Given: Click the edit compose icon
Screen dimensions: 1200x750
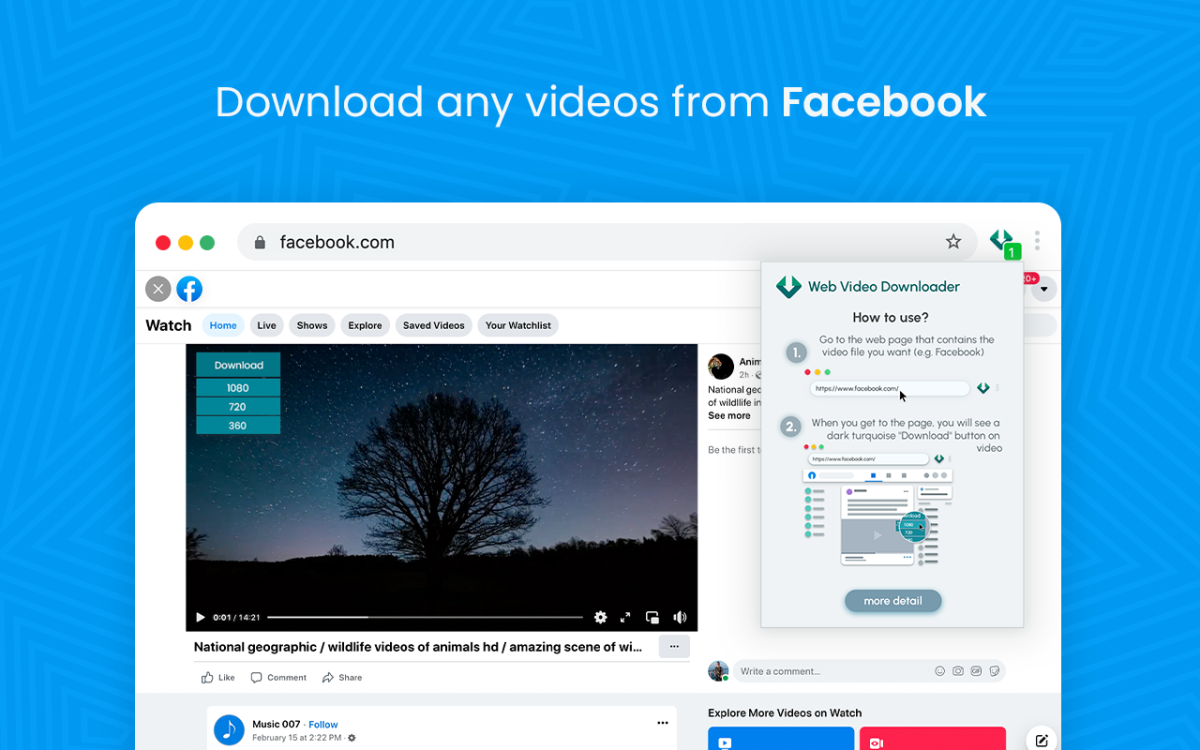Looking at the screenshot, I should pos(1042,740).
